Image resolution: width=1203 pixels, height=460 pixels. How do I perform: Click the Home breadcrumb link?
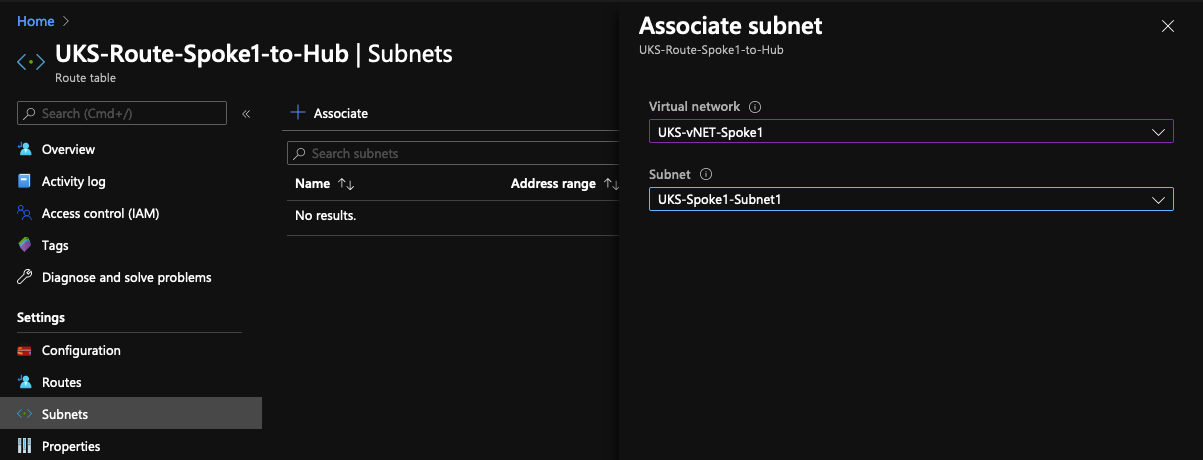coord(36,20)
